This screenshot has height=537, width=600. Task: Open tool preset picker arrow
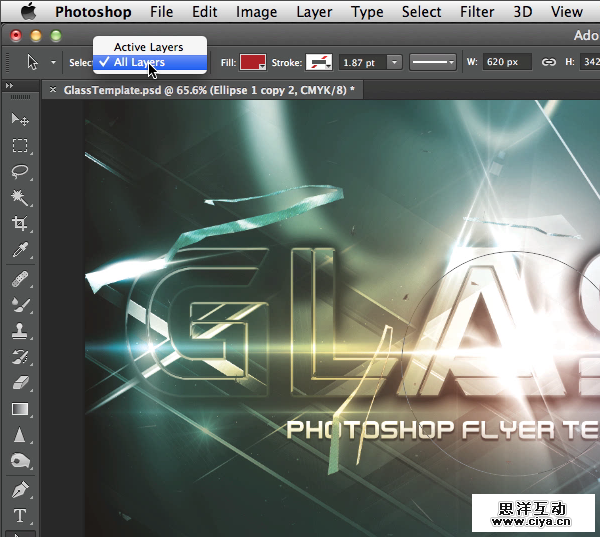pos(53,62)
